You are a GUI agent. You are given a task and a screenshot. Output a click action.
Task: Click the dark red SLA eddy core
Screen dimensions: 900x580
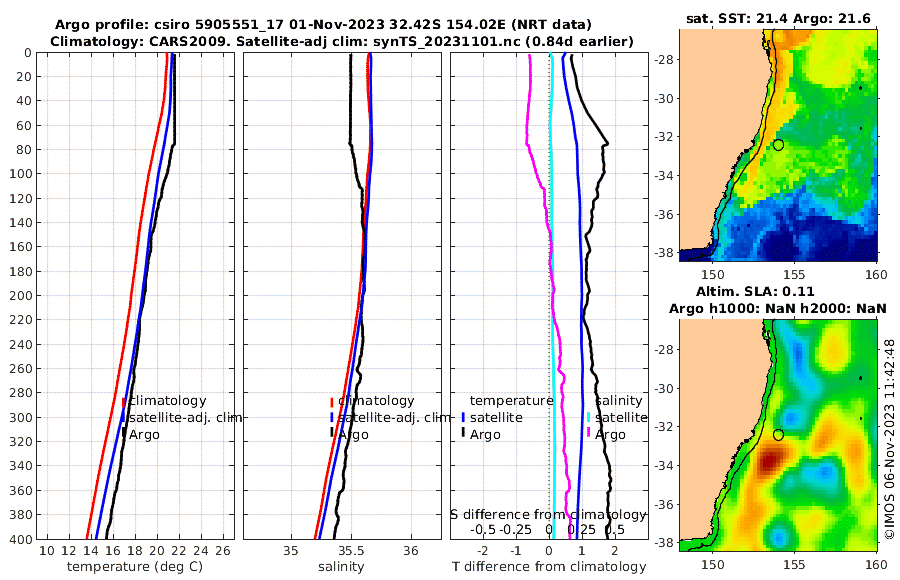pos(770,461)
